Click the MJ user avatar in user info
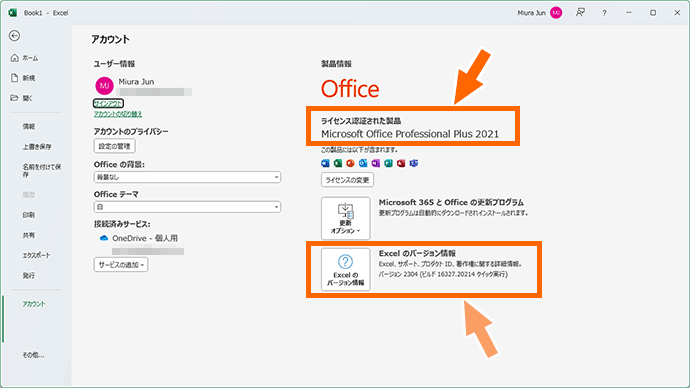Image resolution: width=690 pixels, height=388 pixels. [x=104, y=85]
